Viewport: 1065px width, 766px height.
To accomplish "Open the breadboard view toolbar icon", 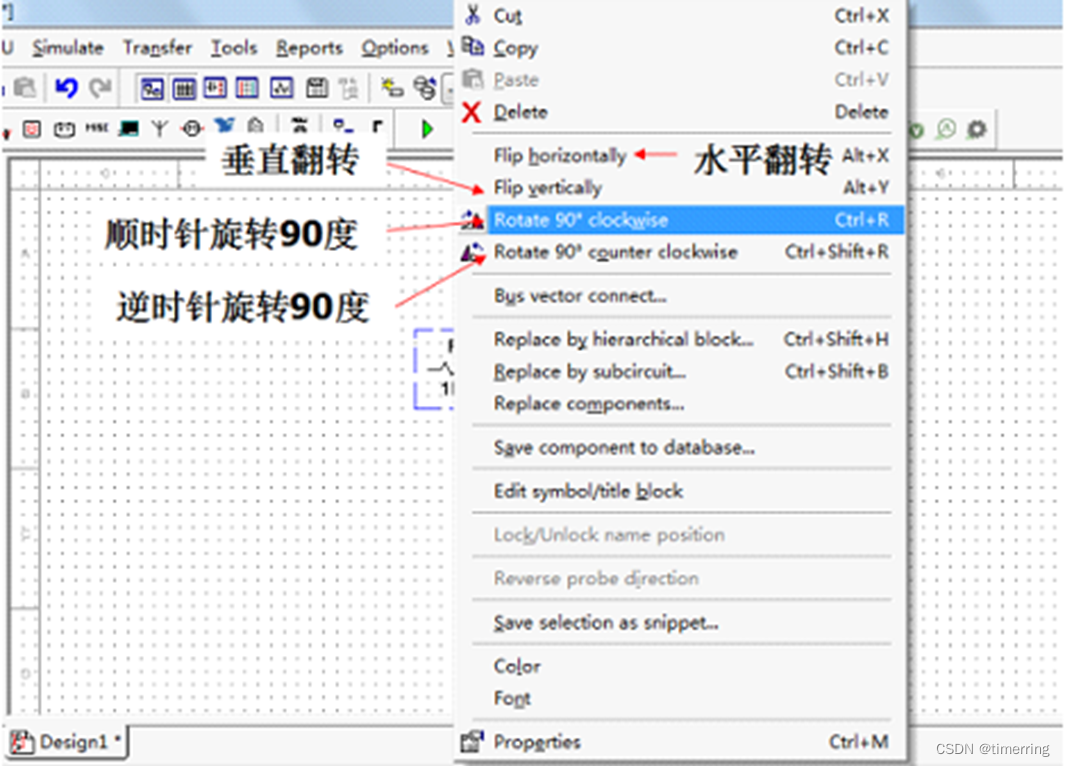I will point(247,88).
